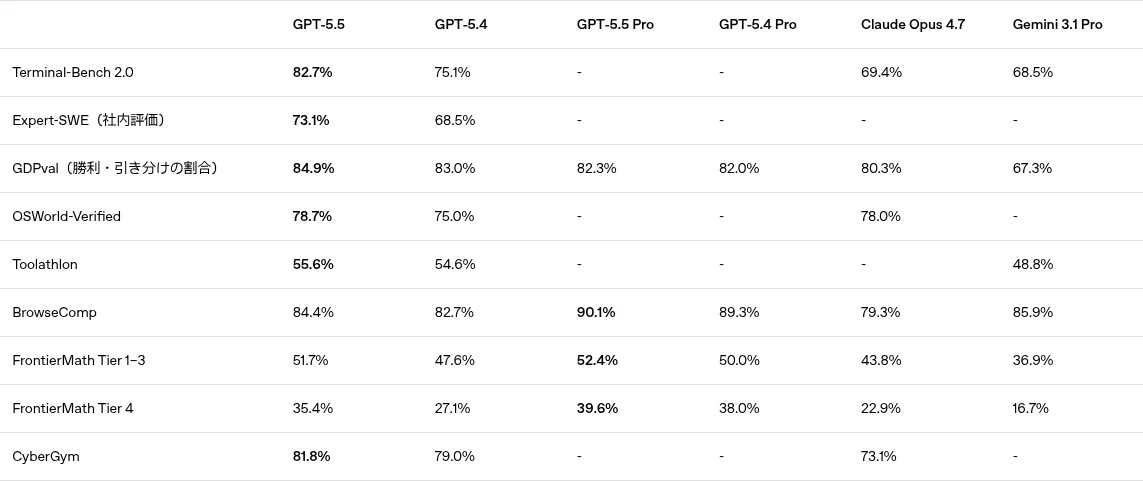Image resolution: width=1143 pixels, height=481 pixels.
Task: Click the 48.8% Toolathlon Gemini score
Action: (x=1033, y=265)
